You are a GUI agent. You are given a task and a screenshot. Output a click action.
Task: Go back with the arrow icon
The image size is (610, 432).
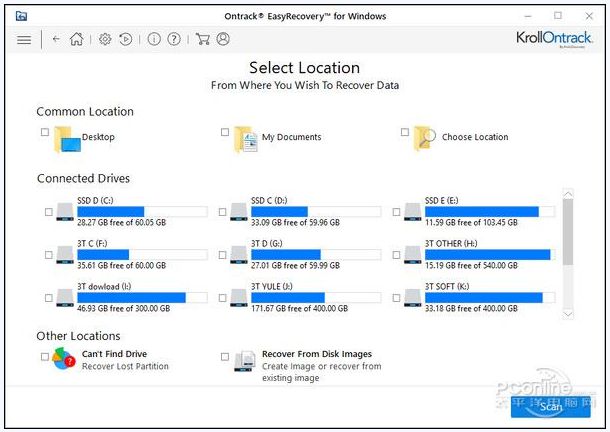coord(56,39)
